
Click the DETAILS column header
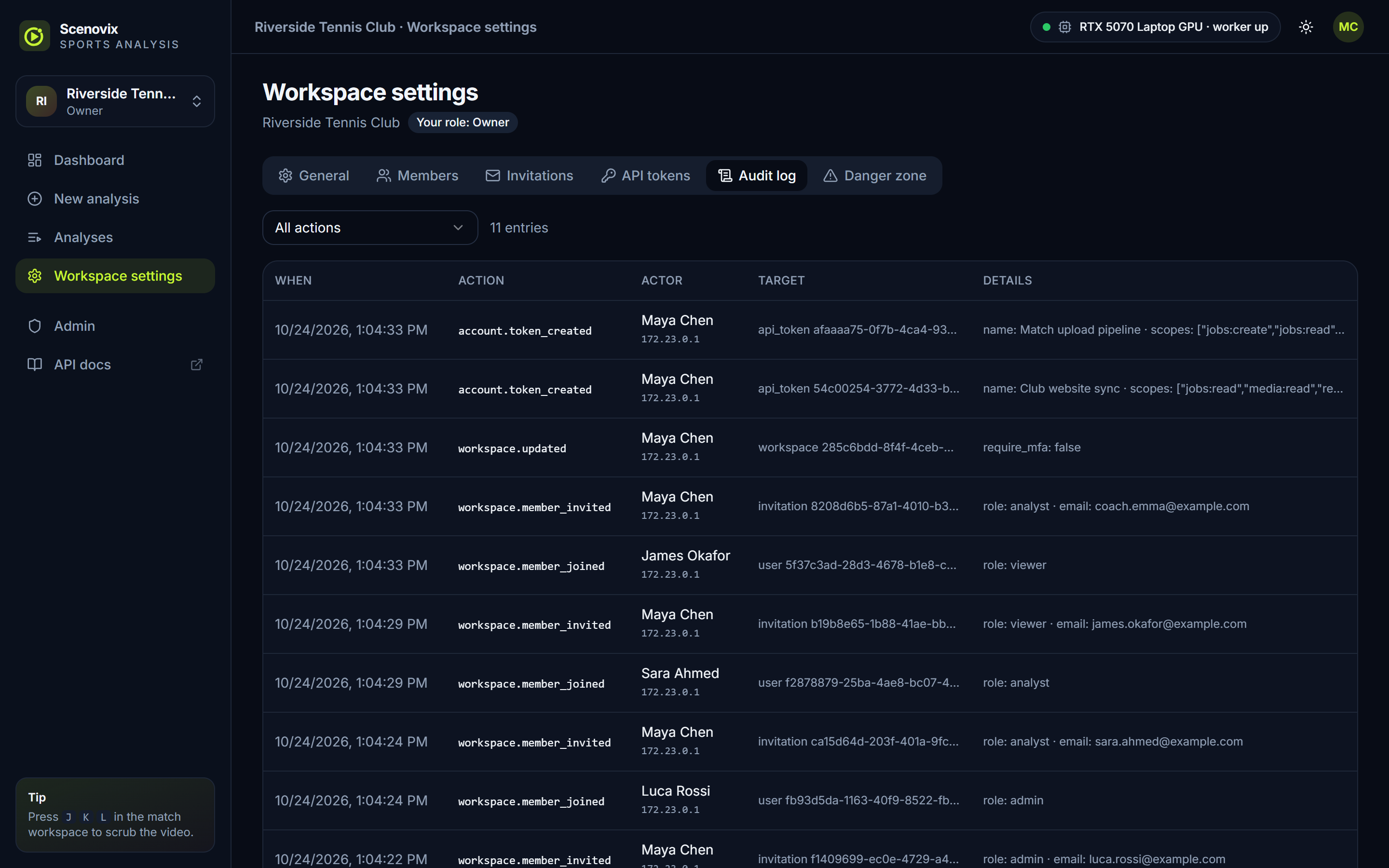click(1008, 281)
